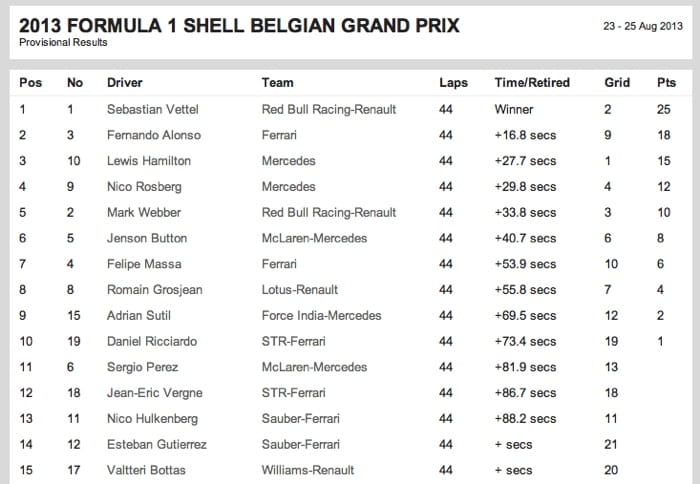Select Williams-Renault team name
The width and height of the screenshot is (700, 484).
point(308,470)
